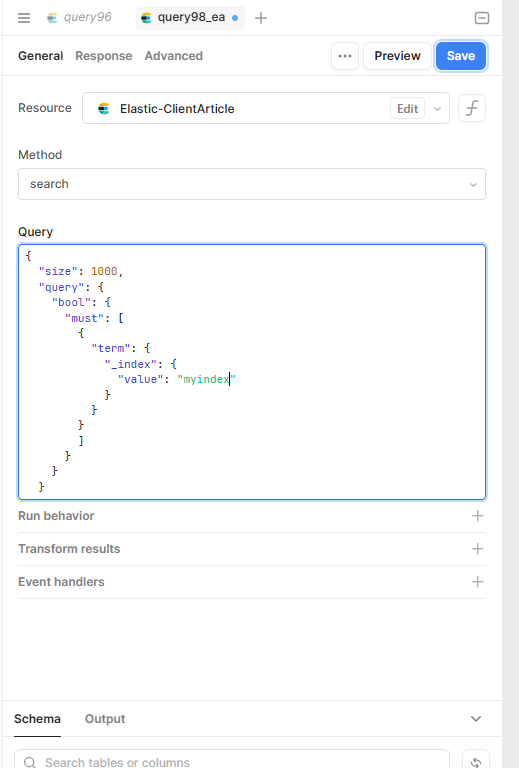Open the resource selector chevron
Screen dimensions: 519x768
tap(437, 109)
